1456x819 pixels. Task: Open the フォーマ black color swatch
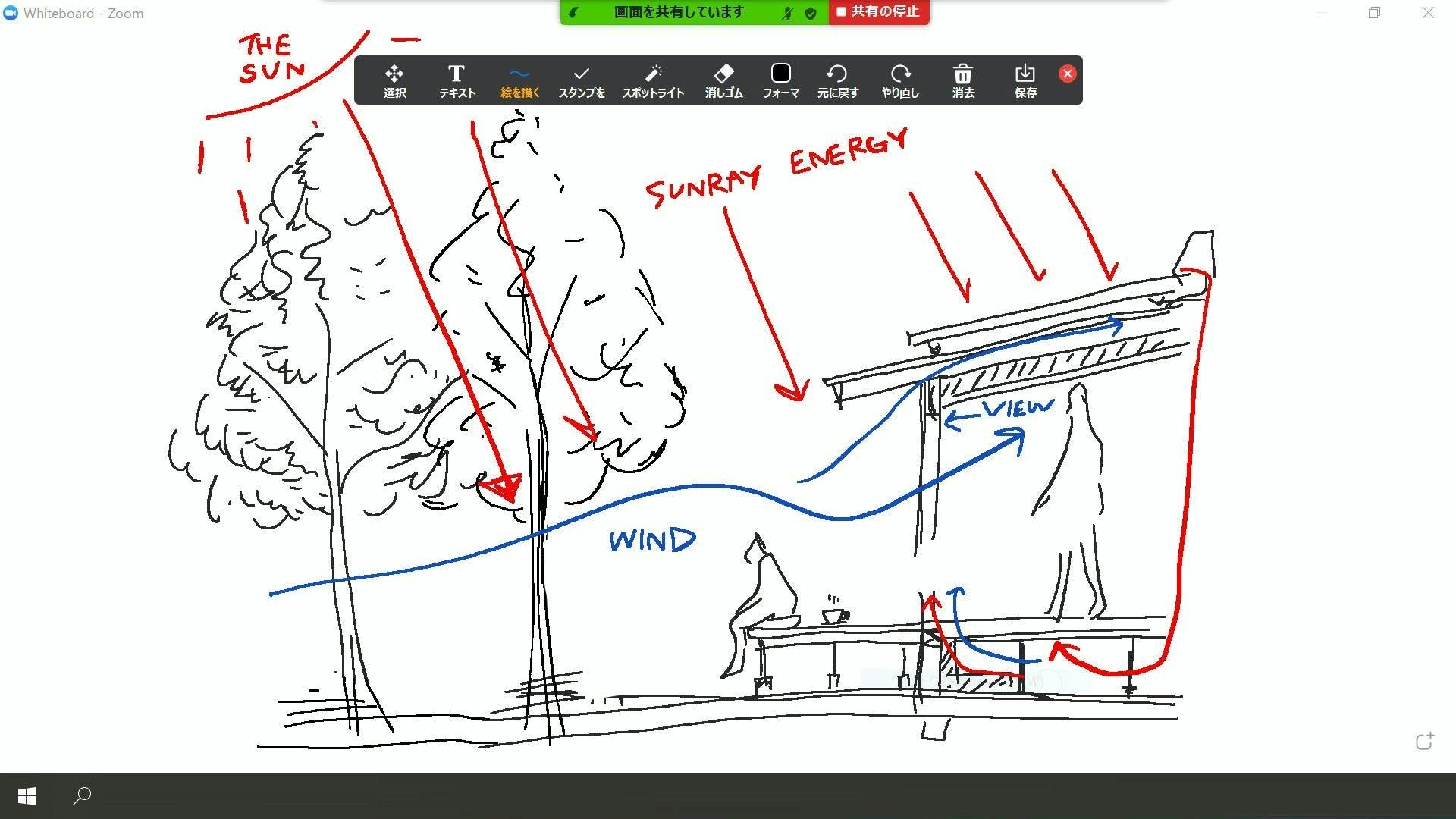(x=780, y=80)
